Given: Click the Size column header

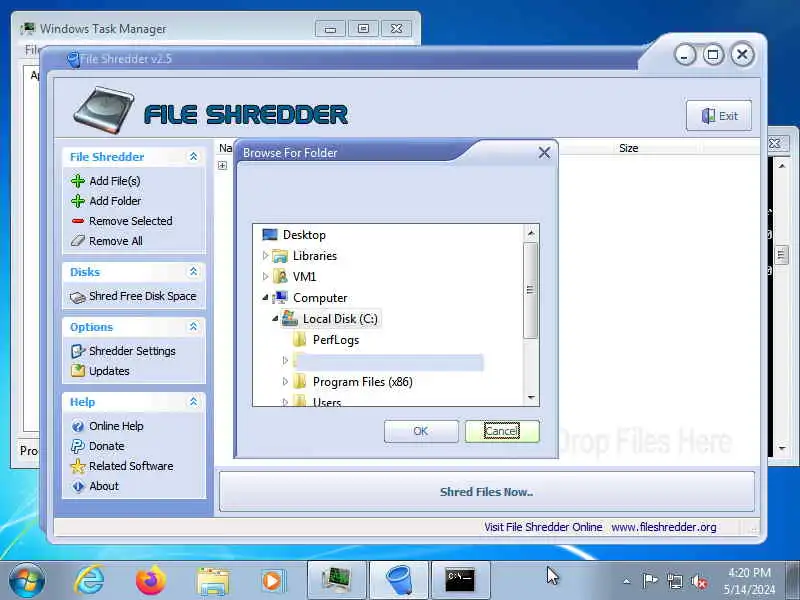Looking at the screenshot, I should click(x=629, y=148).
